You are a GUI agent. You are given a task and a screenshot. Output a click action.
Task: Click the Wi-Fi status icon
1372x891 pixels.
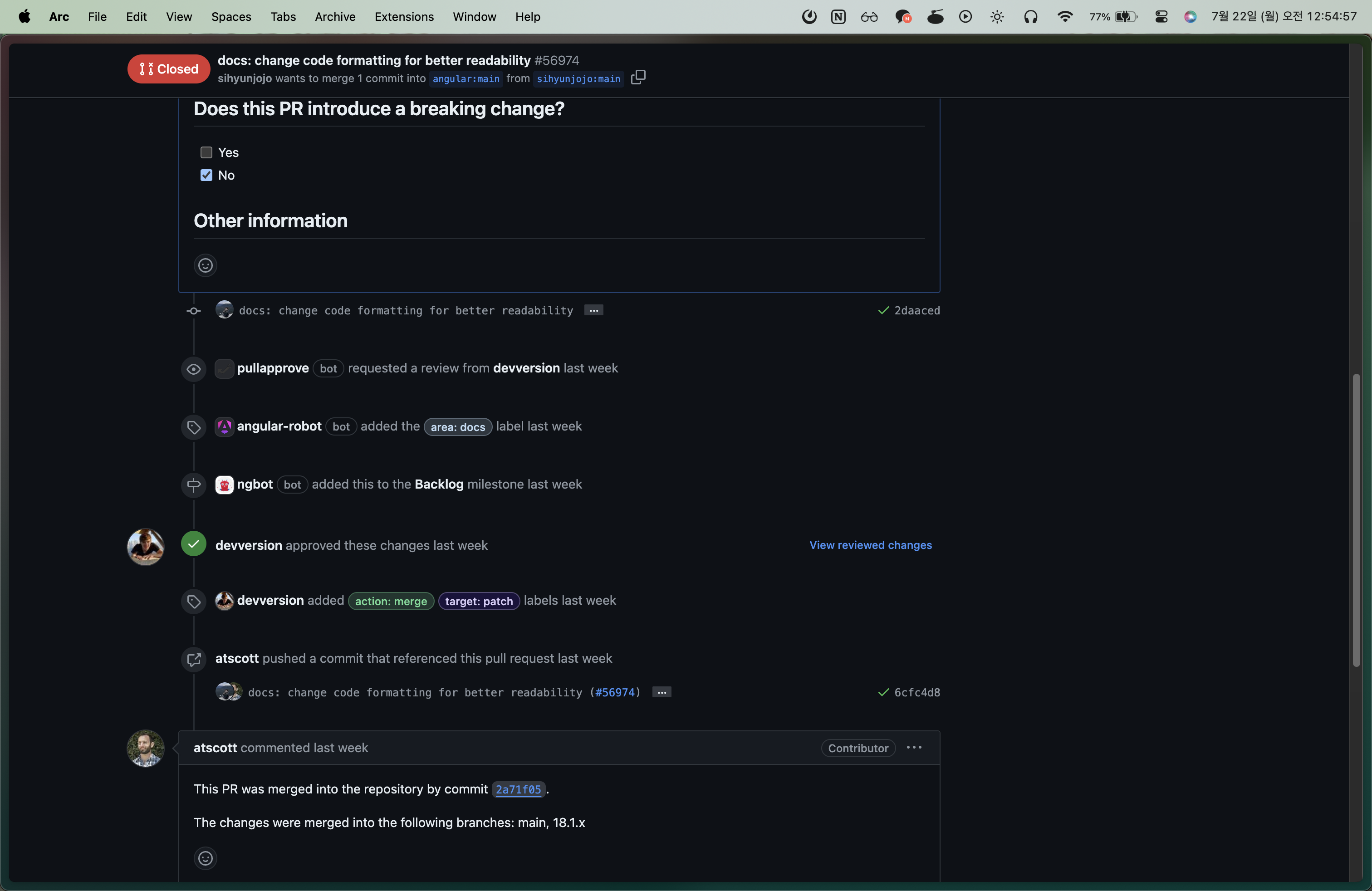[1065, 17]
